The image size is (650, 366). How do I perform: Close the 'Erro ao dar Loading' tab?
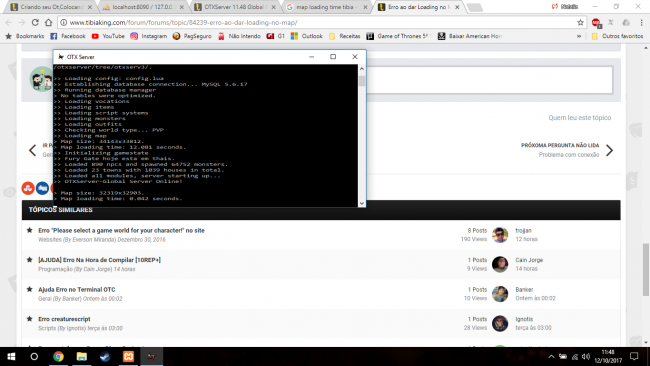[x=457, y=7]
